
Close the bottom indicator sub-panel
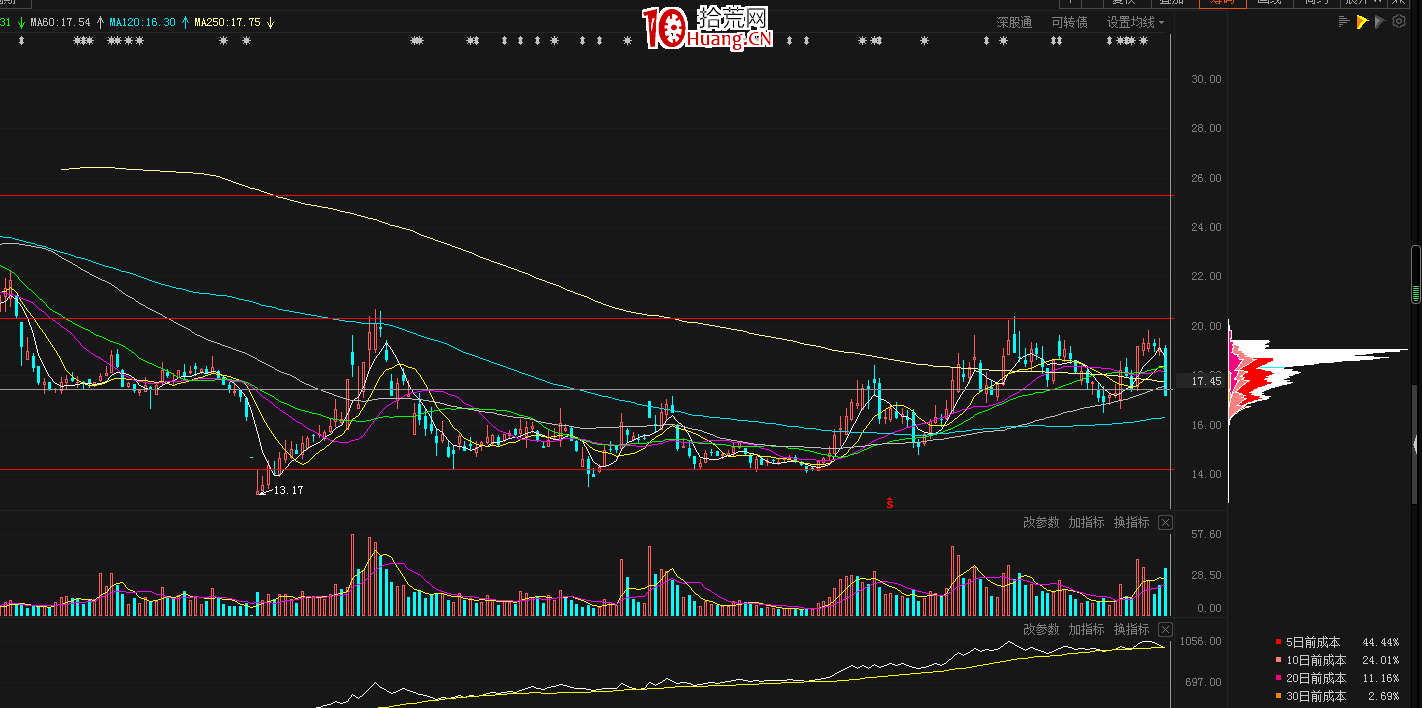pos(1165,629)
